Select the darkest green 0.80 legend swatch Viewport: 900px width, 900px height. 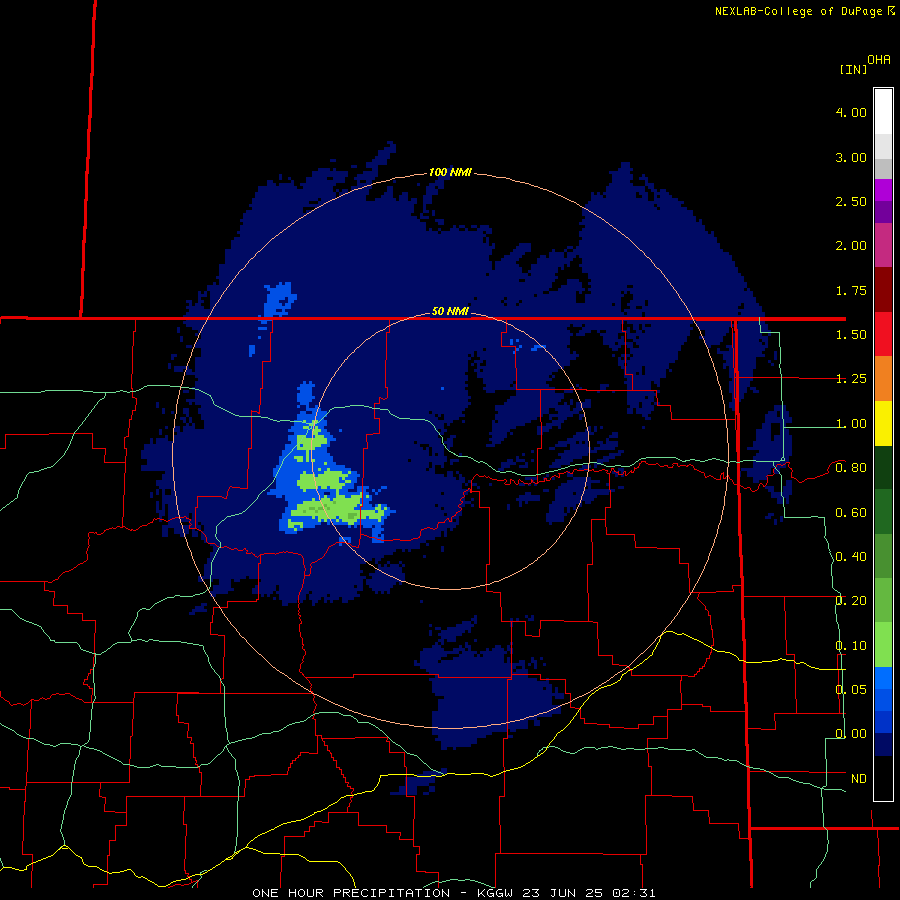tap(883, 467)
